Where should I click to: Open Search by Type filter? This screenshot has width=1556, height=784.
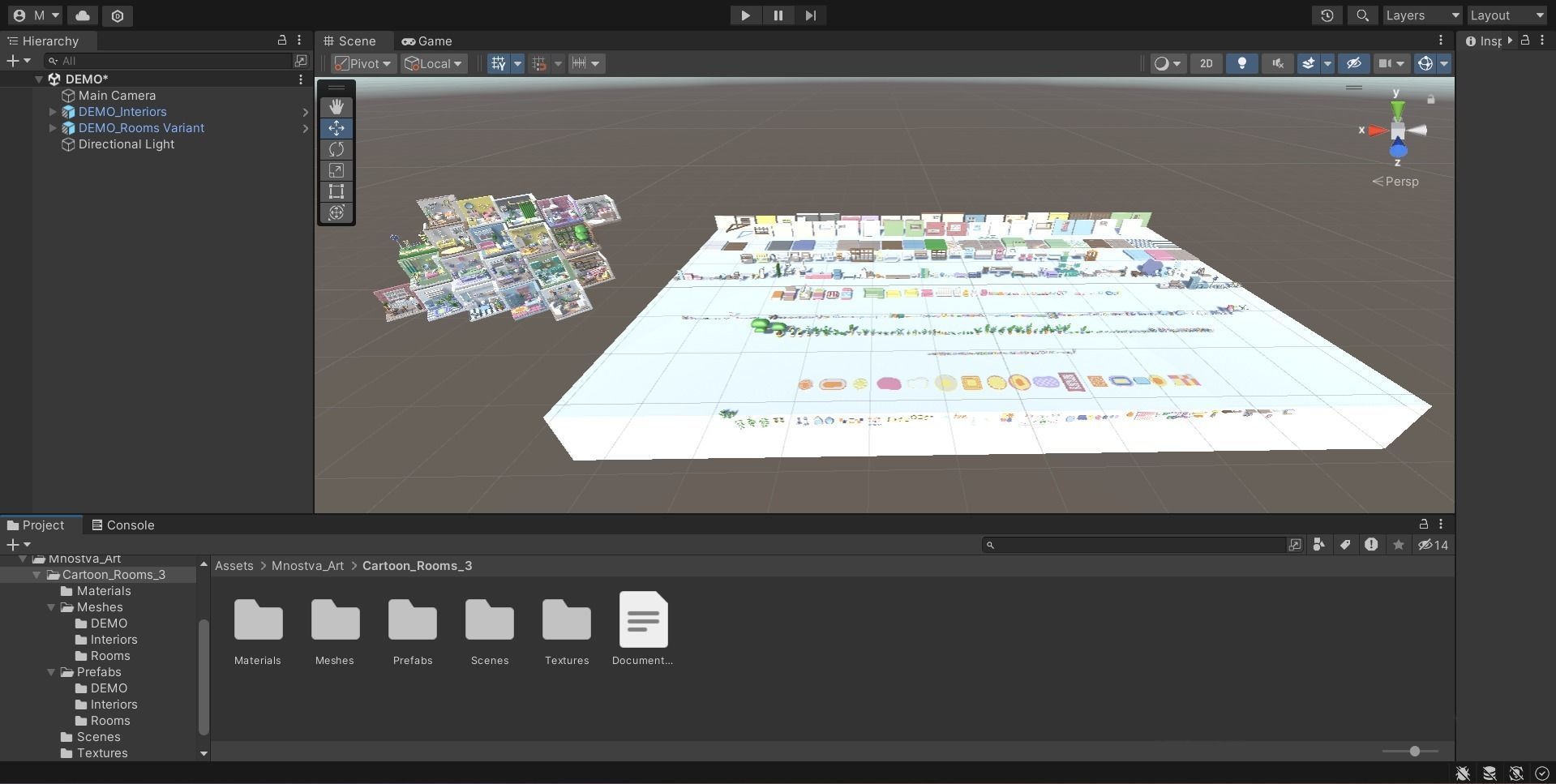click(x=1319, y=545)
